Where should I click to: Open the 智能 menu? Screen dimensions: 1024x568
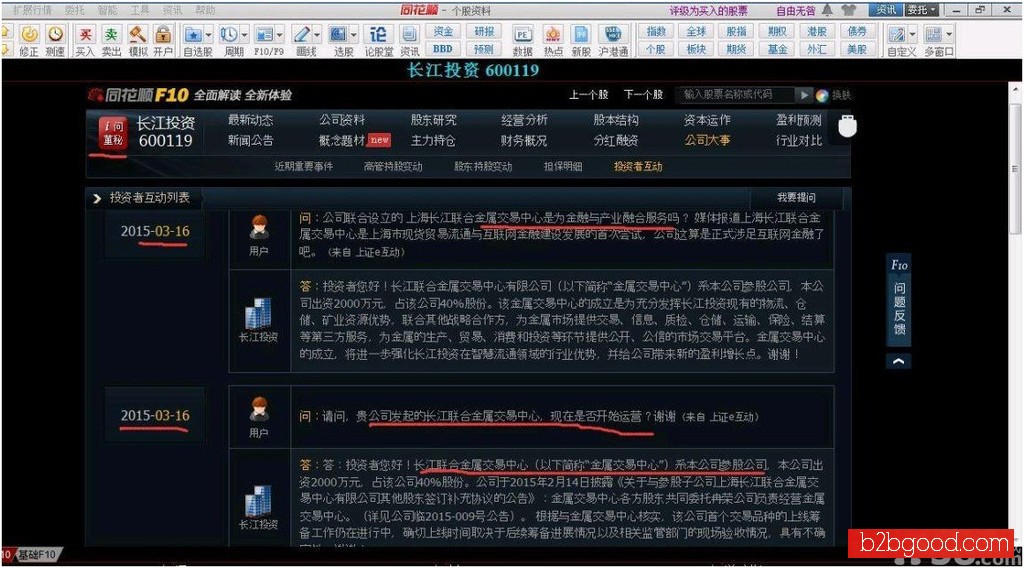[106, 10]
